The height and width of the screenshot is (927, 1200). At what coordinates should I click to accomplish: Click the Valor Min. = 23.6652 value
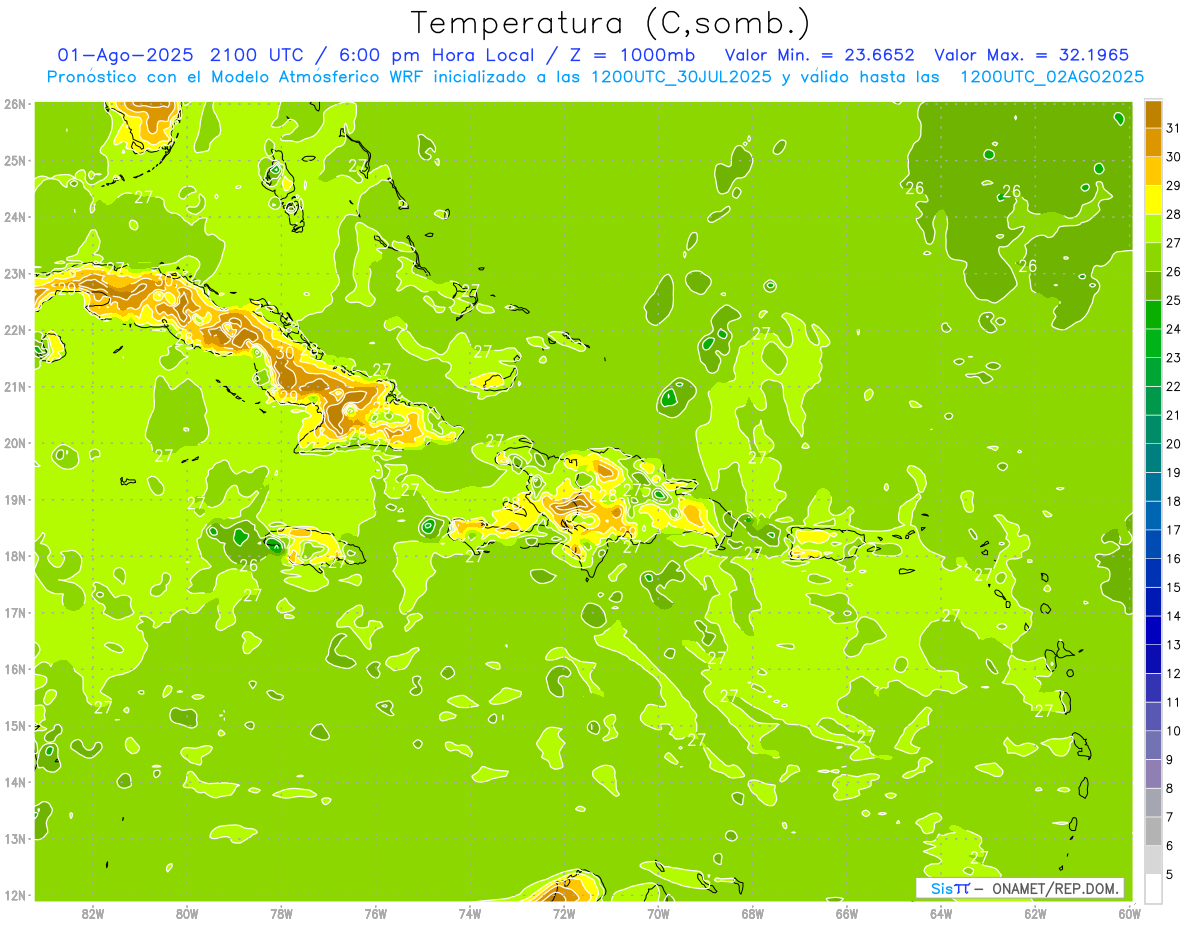[x=819, y=55]
